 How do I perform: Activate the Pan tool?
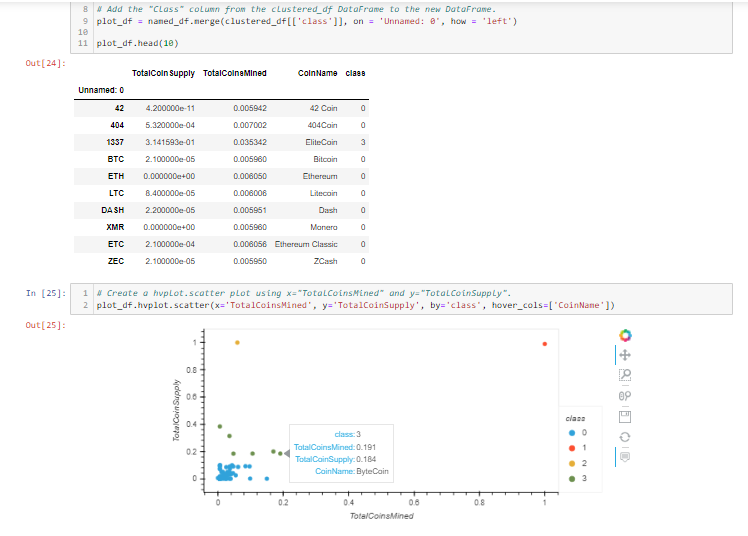(625, 355)
